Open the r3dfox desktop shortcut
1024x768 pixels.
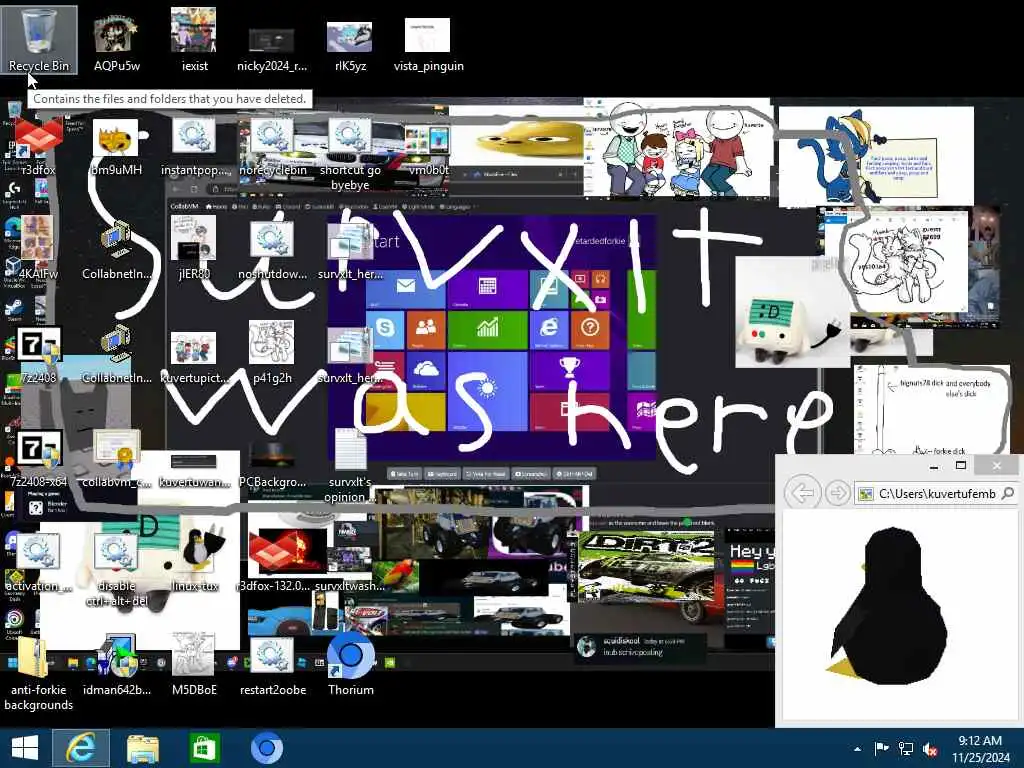click(39, 147)
